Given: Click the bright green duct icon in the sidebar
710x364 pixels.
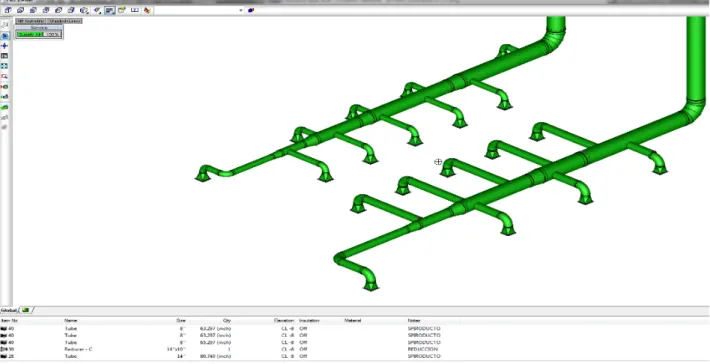Looking at the screenshot, I should tap(5, 107).
